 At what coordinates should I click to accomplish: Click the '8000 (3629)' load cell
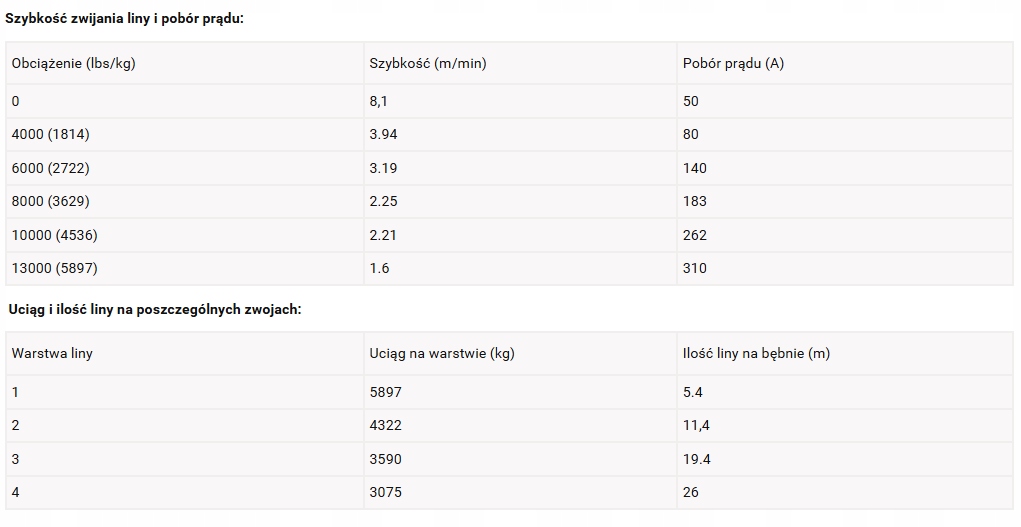click(x=50, y=201)
